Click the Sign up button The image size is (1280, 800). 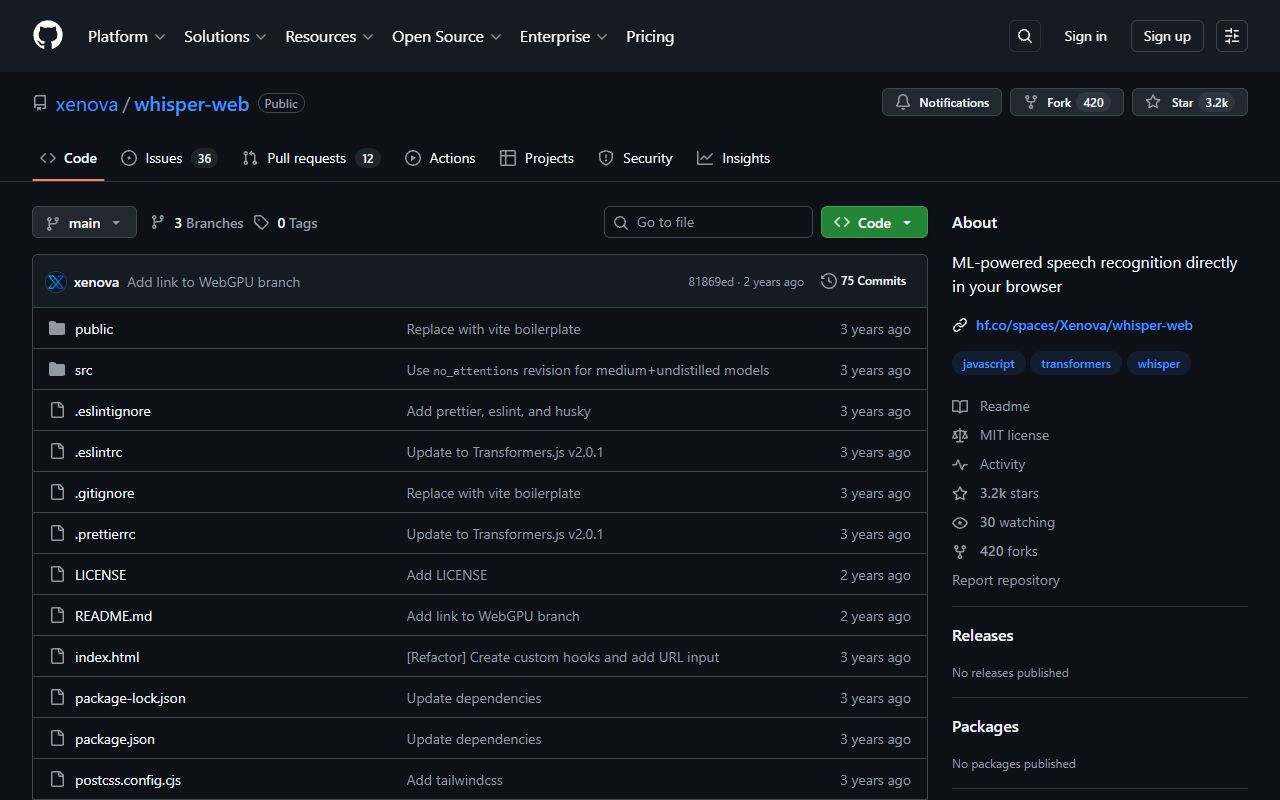pyautogui.click(x=1166, y=35)
